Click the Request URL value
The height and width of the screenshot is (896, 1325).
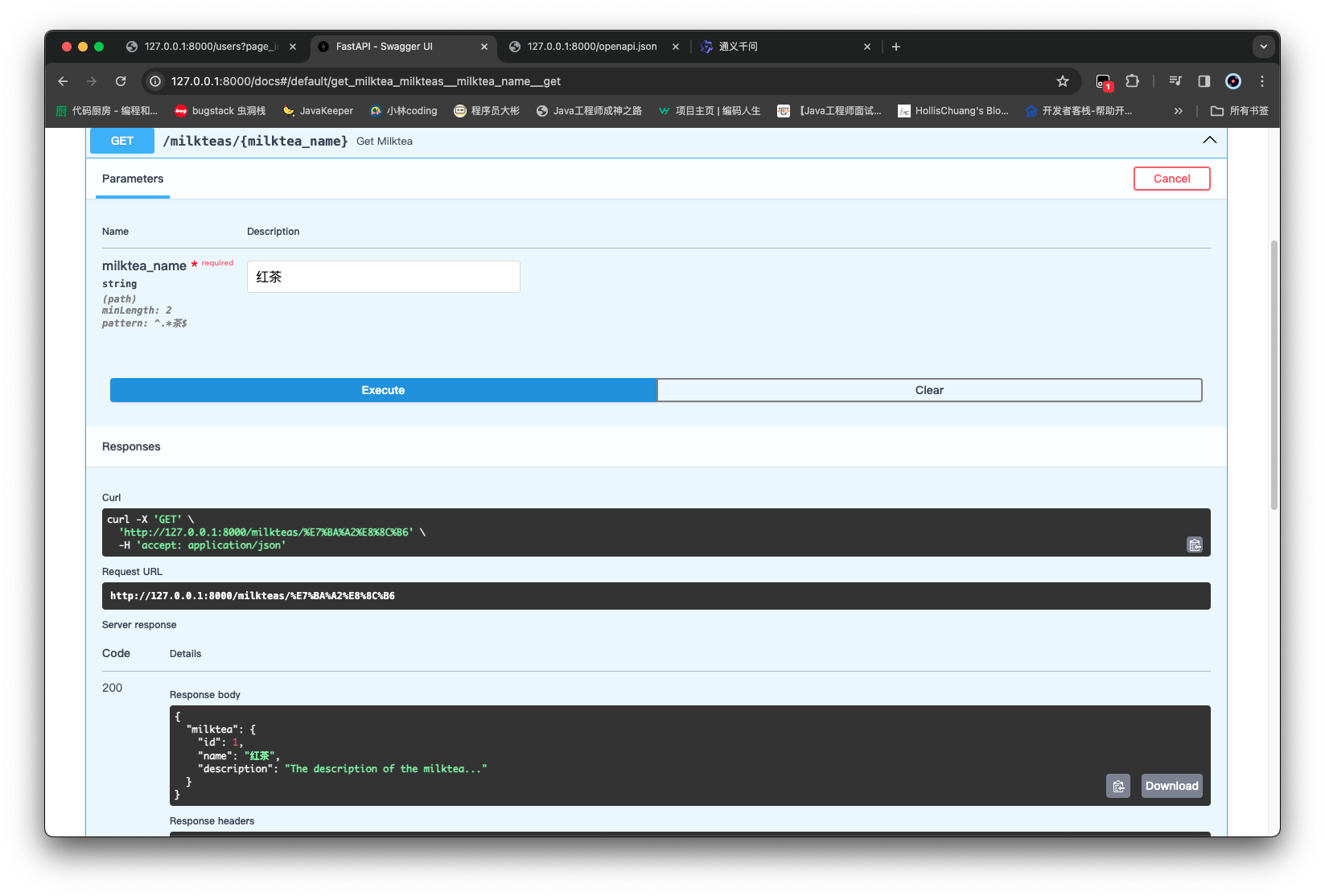(253, 596)
